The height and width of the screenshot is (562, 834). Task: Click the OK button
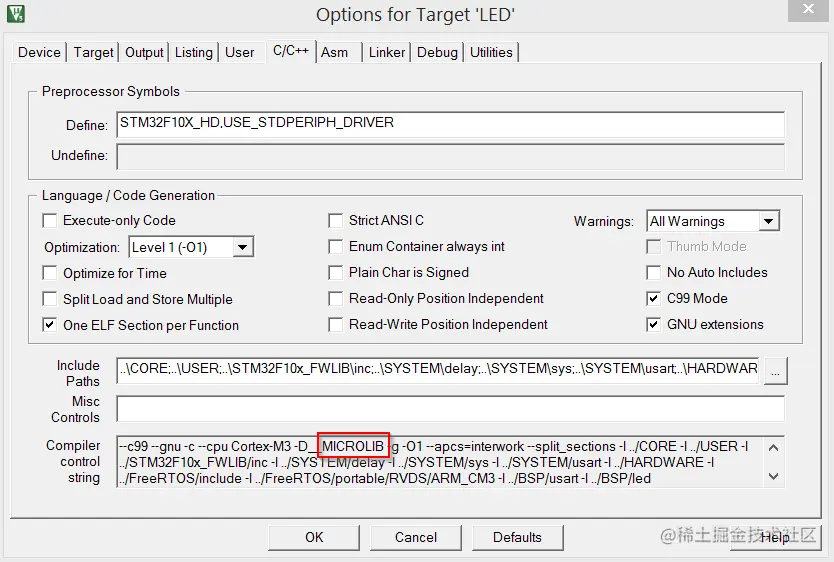coord(314,538)
